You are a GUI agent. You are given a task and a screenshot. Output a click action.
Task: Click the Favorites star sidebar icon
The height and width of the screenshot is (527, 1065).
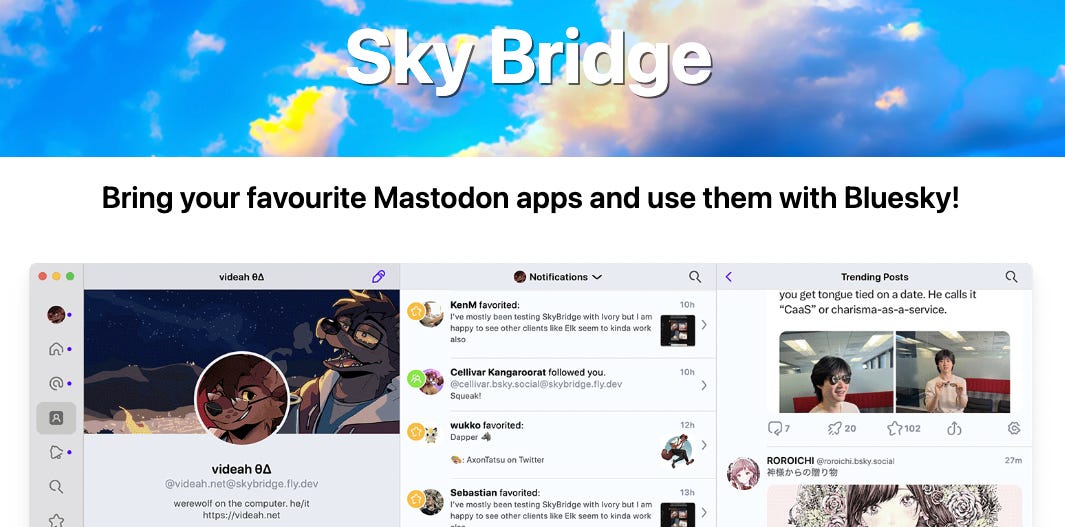56,520
